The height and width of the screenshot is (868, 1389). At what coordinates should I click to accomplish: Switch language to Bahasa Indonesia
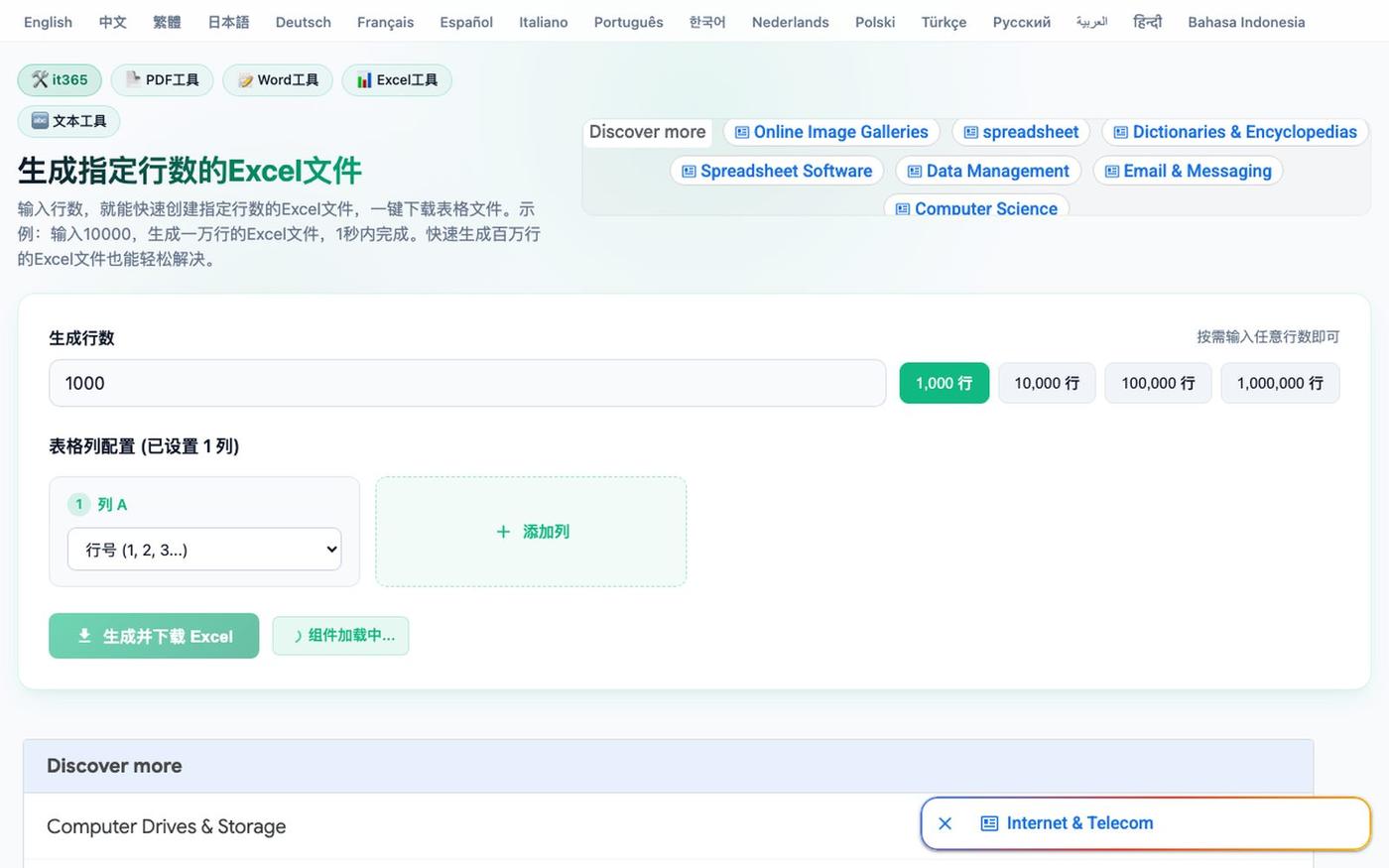(x=1246, y=22)
